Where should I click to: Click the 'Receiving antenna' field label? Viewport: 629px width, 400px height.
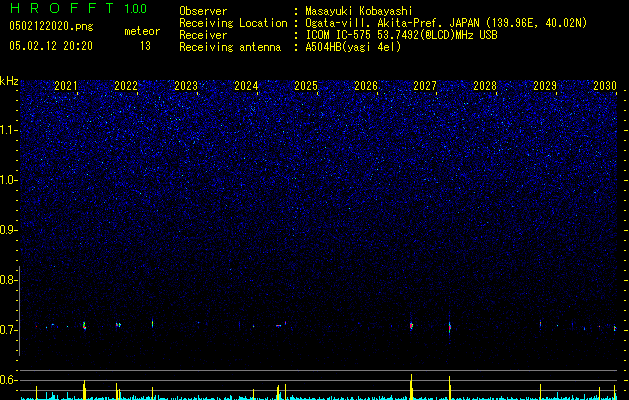point(230,47)
